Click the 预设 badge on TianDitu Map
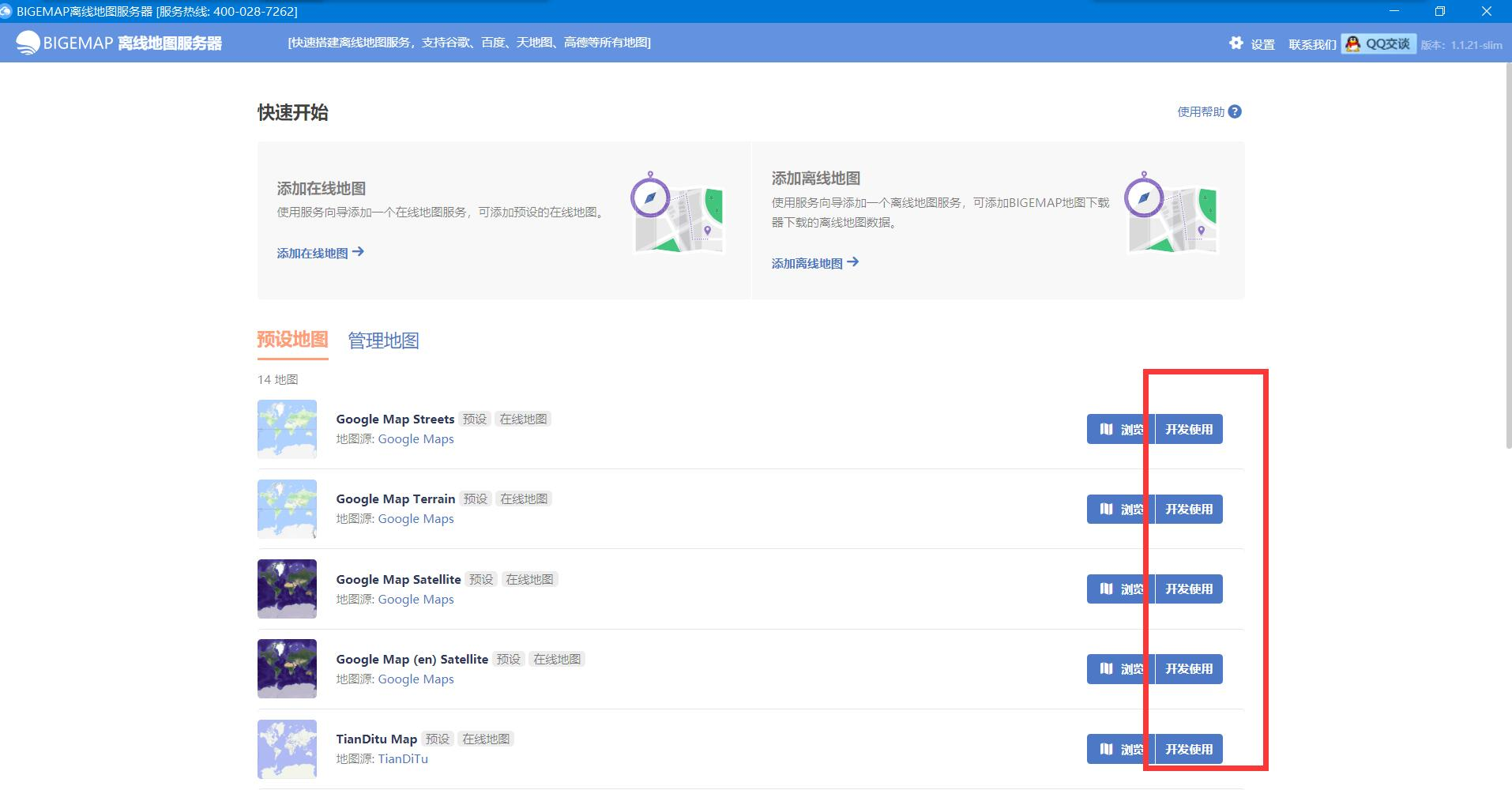 tap(438, 738)
